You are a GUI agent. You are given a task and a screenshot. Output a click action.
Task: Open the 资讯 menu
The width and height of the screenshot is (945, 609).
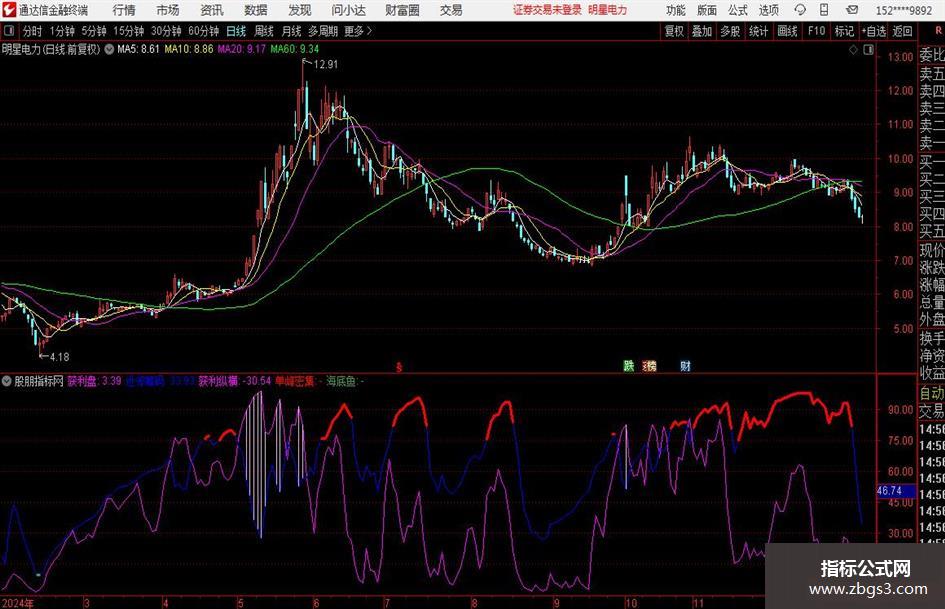tap(212, 10)
